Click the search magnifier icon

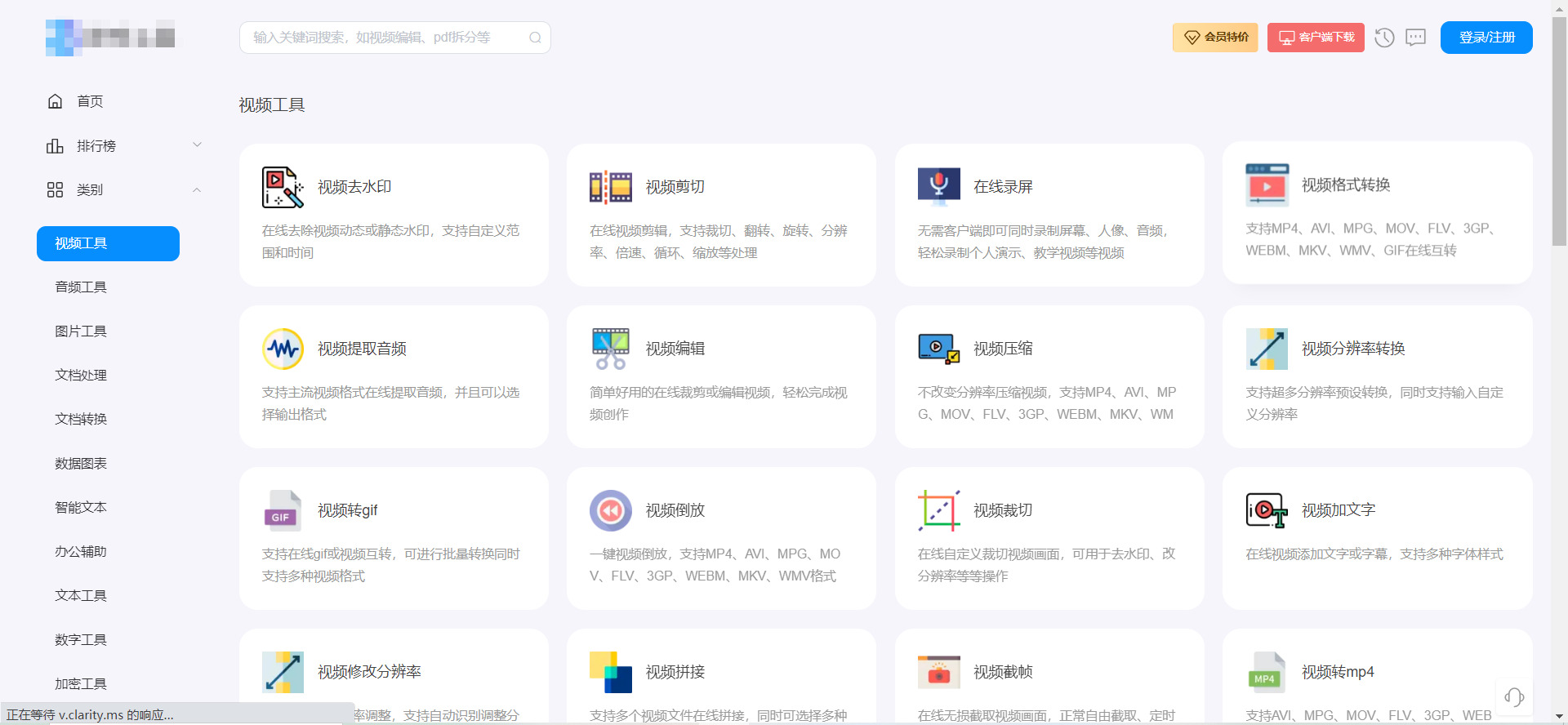[x=535, y=38]
